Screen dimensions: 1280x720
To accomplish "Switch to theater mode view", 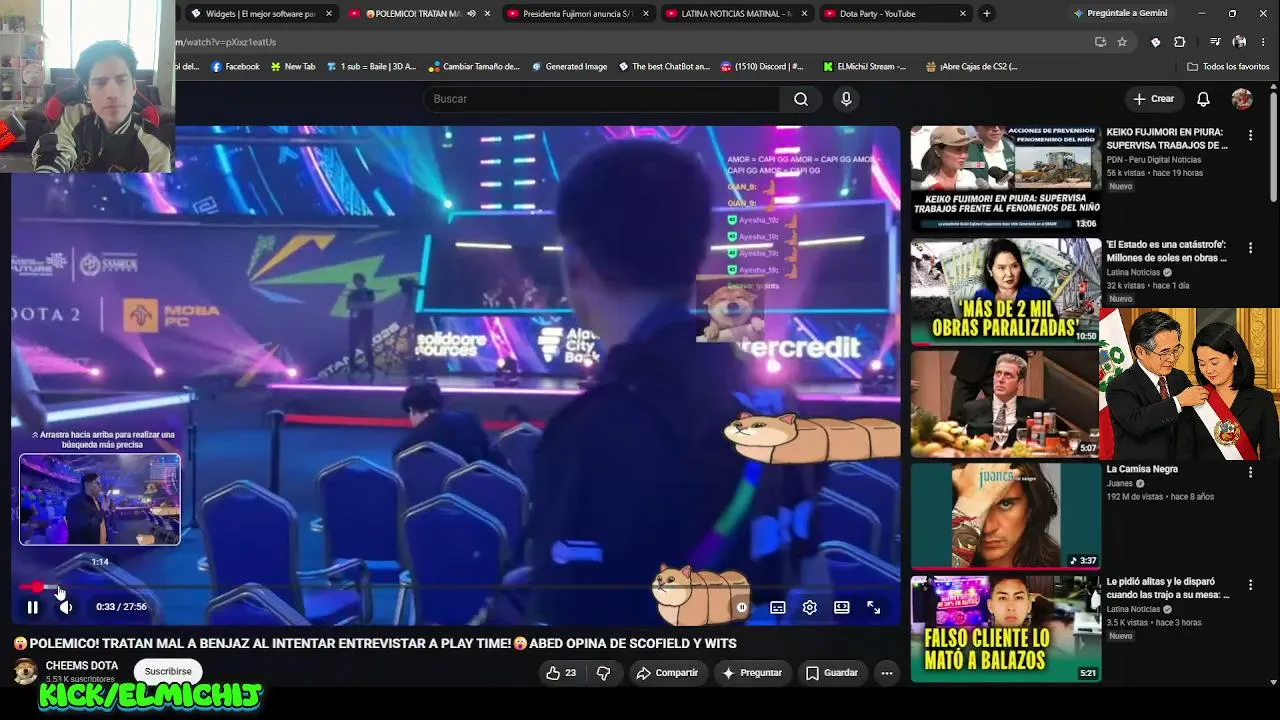I will [x=841, y=607].
